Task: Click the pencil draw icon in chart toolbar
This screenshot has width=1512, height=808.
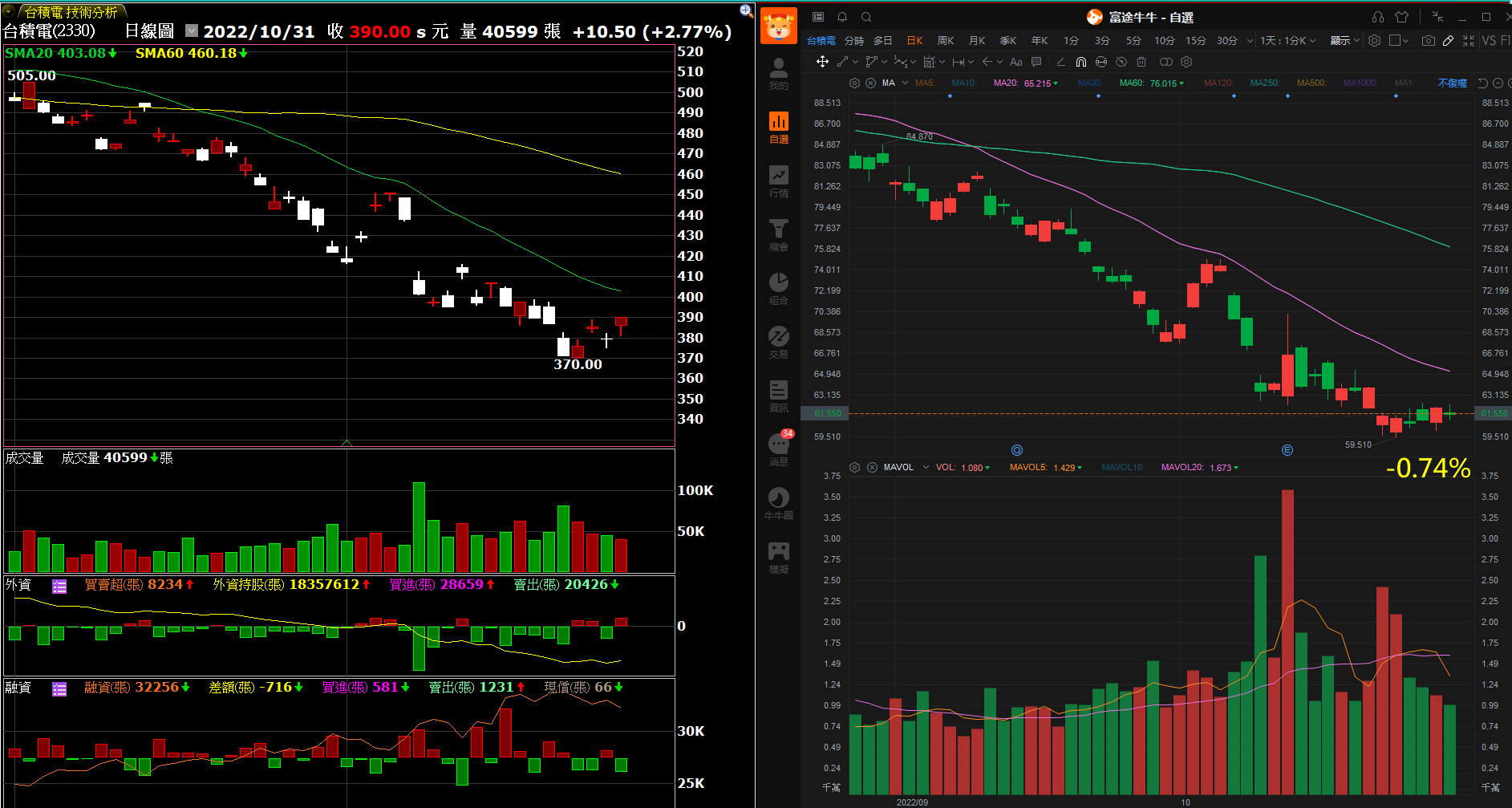Action: (1448, 40)
